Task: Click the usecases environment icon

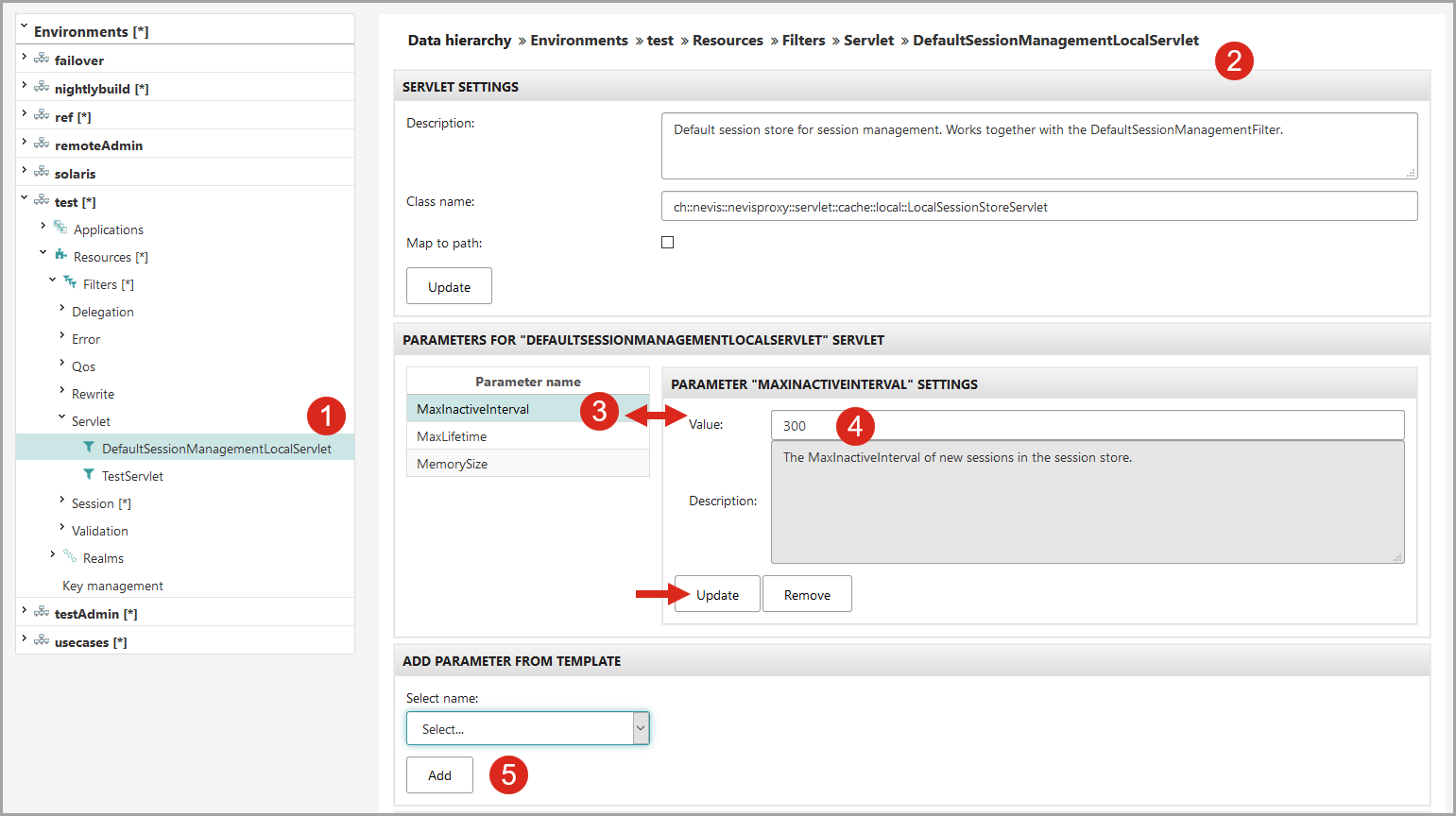Action: (x=42, y=640)
